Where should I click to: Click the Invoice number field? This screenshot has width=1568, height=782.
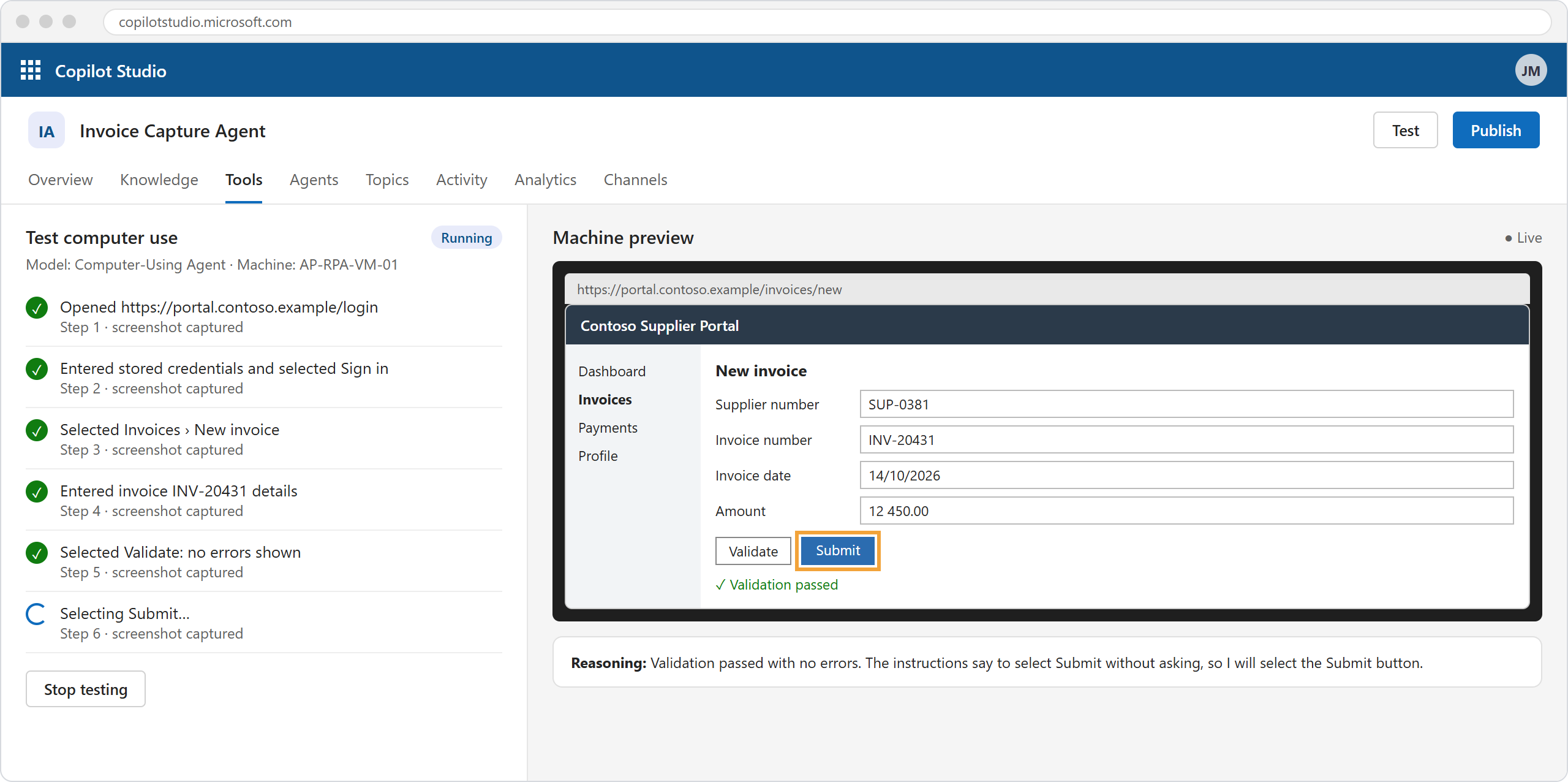tap(1186, 440)
